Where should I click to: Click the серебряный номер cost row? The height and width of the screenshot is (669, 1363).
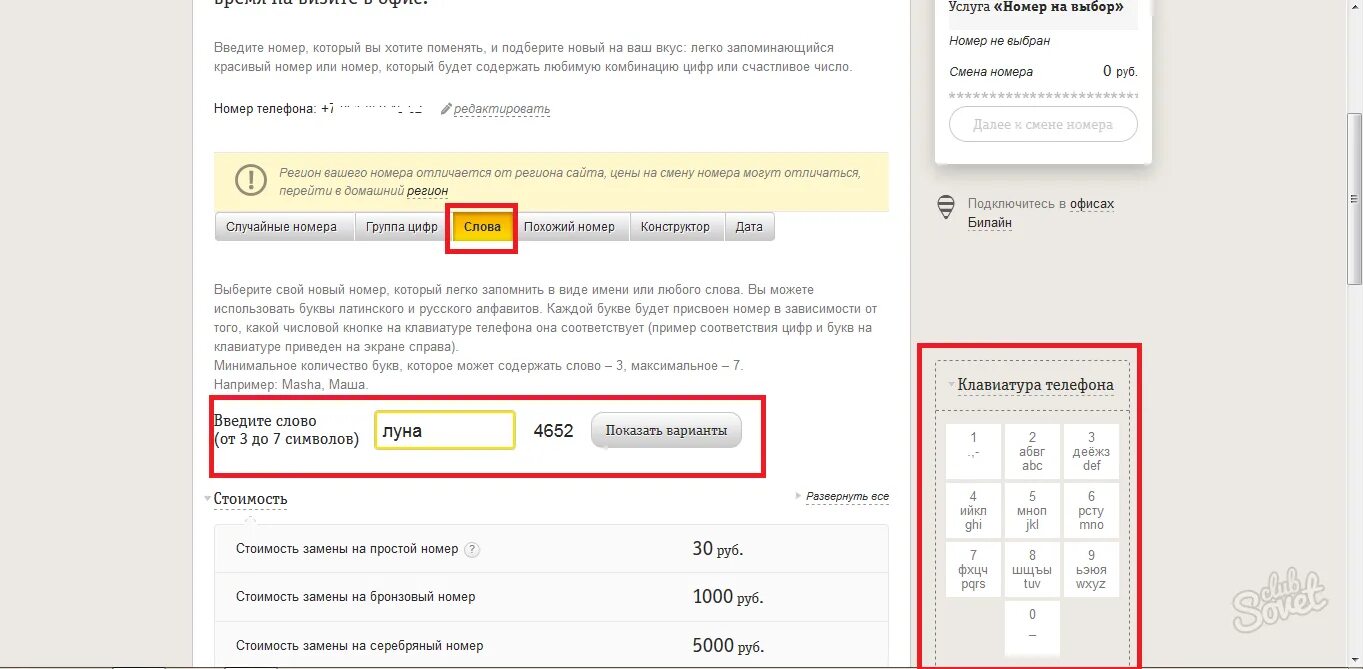[x=551, y=645]
